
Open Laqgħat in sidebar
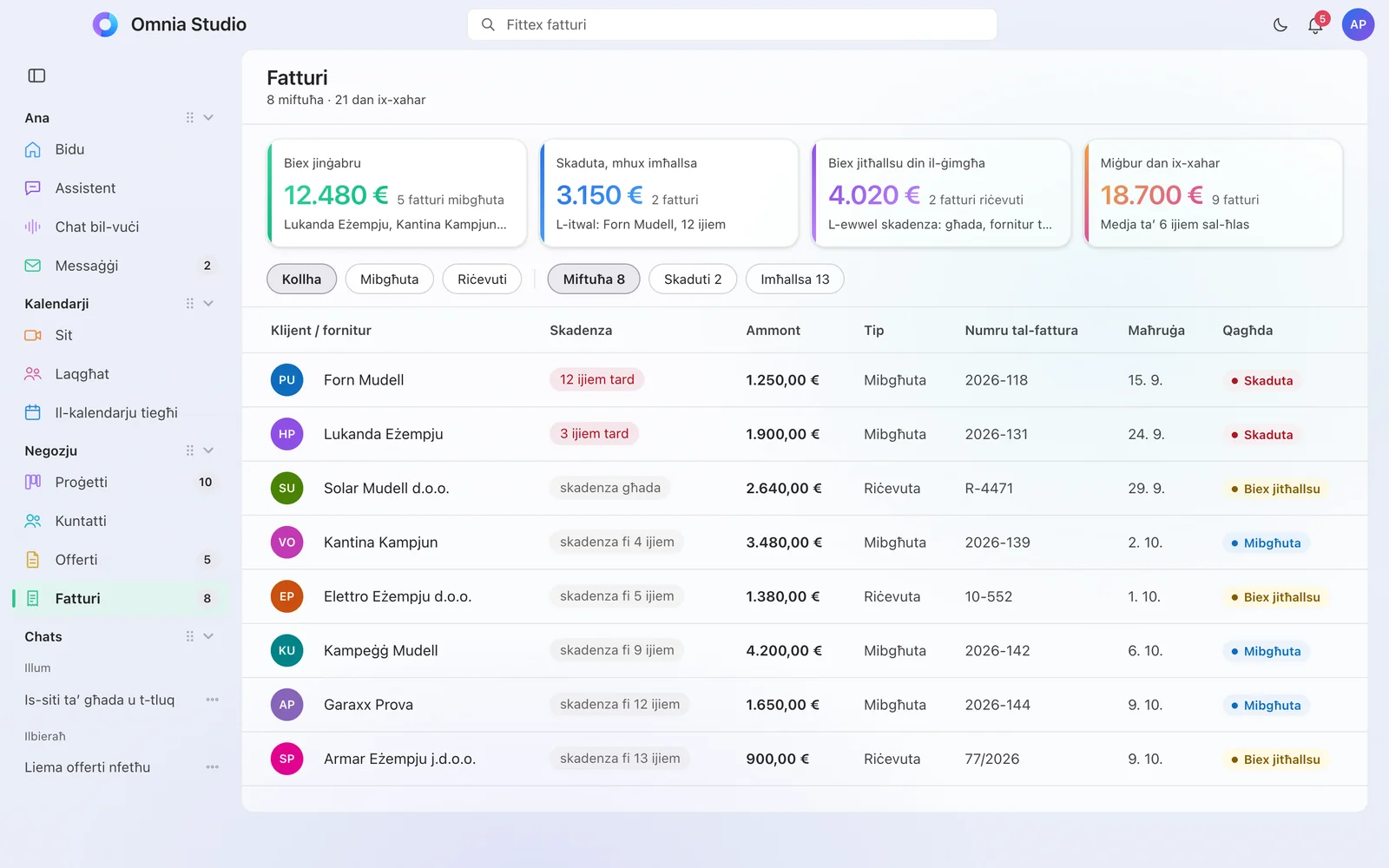pyautogui.click(x=119, y=374)
